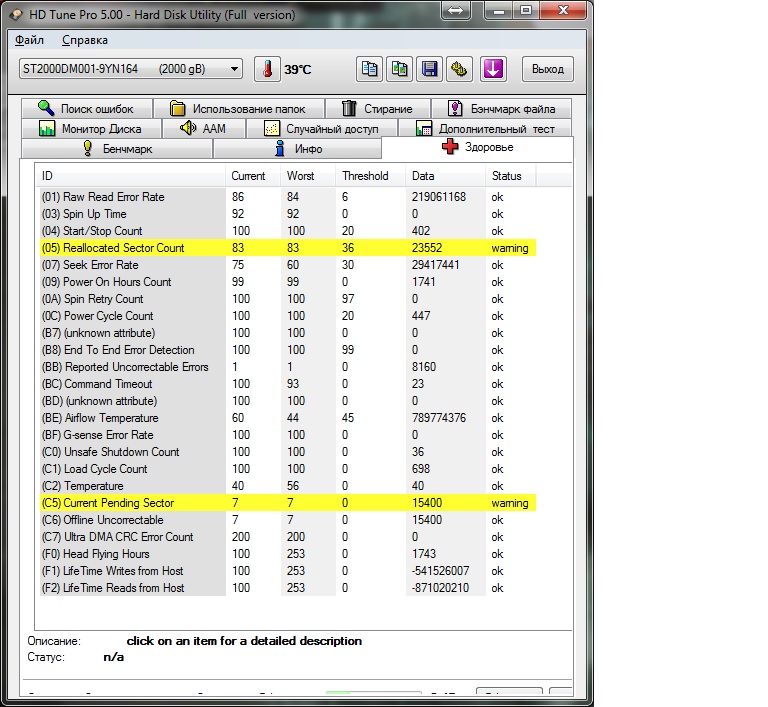768x707 pixels.
Task: Click the copy text to clipboard icon
Action: tap(370, 69)
